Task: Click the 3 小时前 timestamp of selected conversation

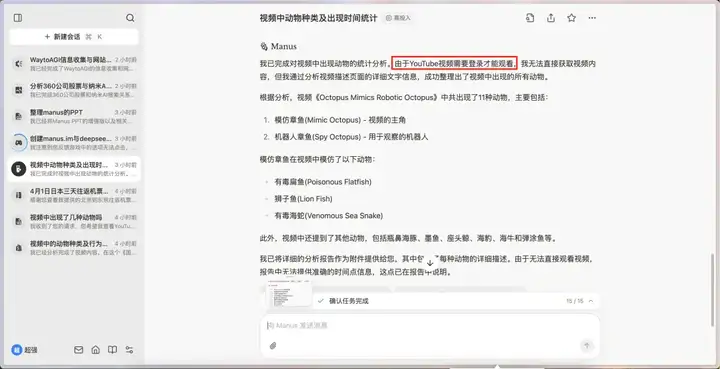Action: 126,165
